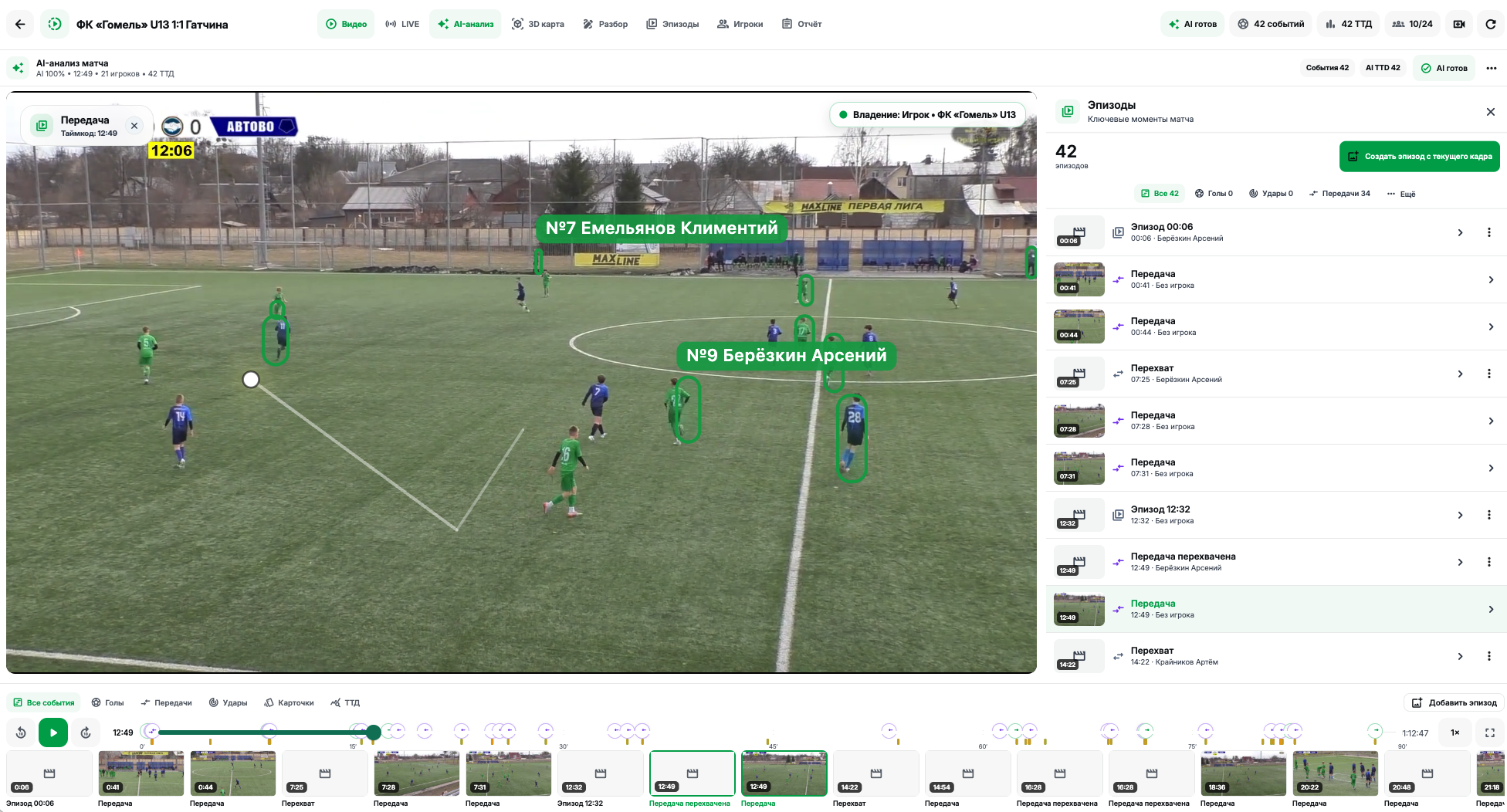The width and height of the screenshot is (1507, 812).
Task: Switch to the 3D карта tab
Action: (x=538, y=24)
